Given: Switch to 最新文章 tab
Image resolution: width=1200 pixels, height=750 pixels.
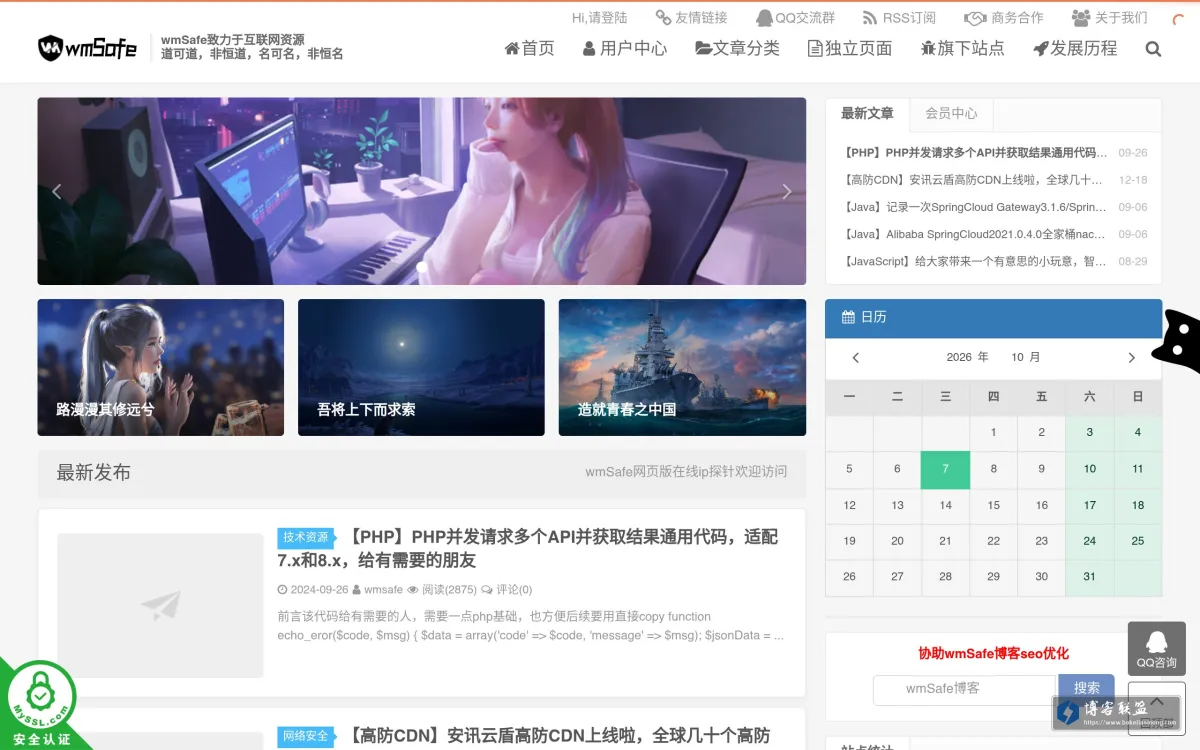Looking at the screenshot, I should coord(867,114).
